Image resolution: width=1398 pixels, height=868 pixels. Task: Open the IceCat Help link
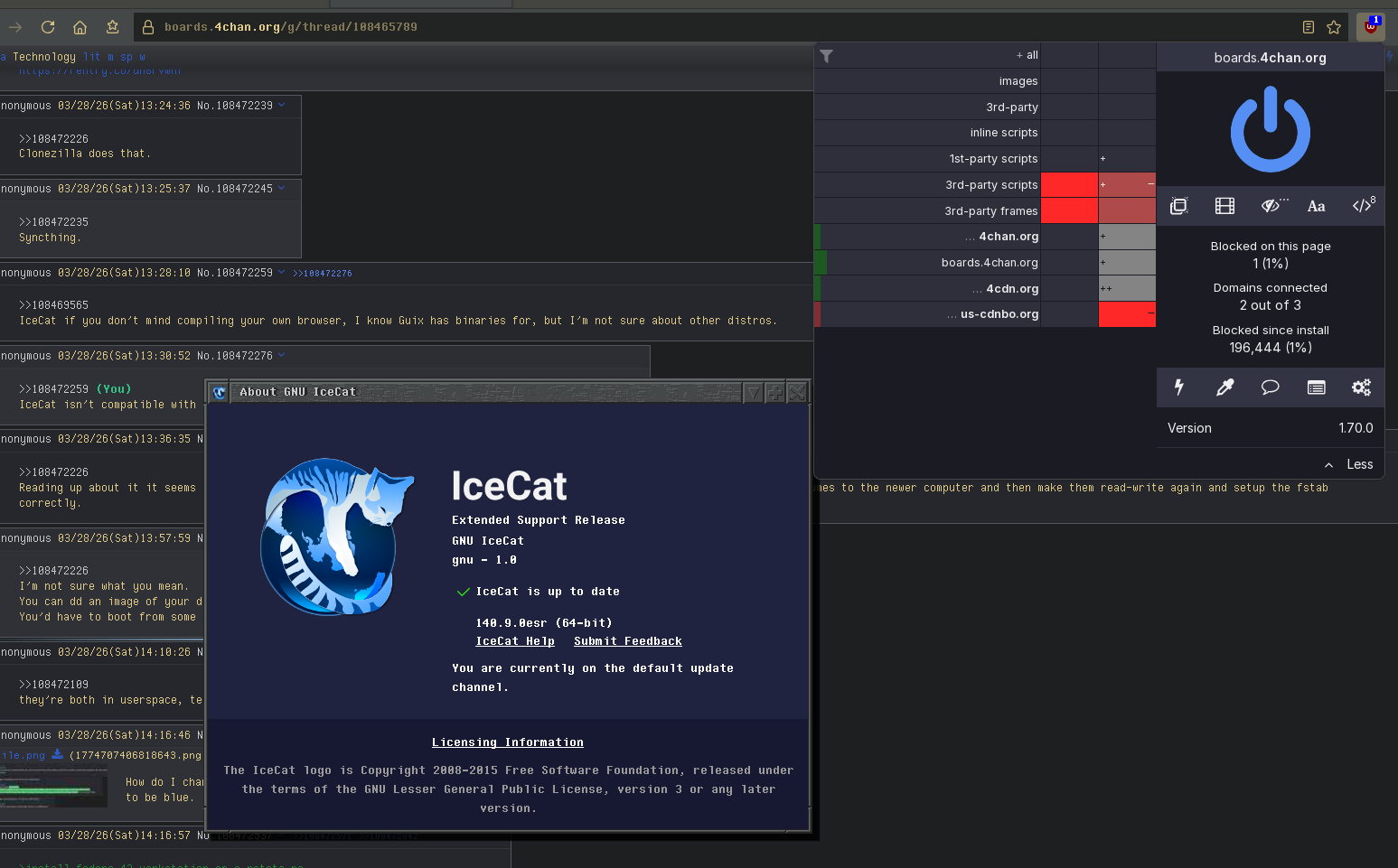pos(515,641)
